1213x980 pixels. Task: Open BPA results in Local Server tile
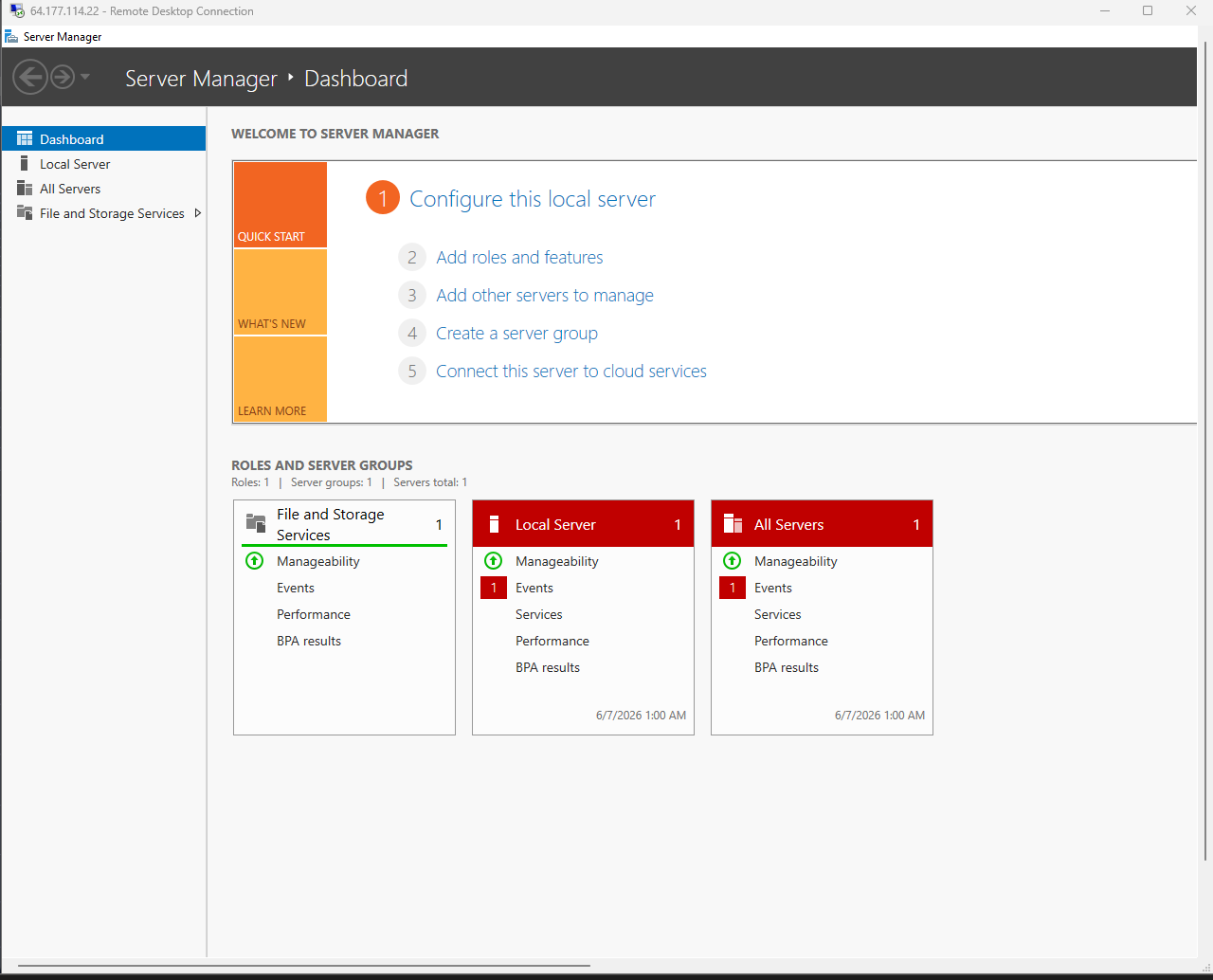548,667
